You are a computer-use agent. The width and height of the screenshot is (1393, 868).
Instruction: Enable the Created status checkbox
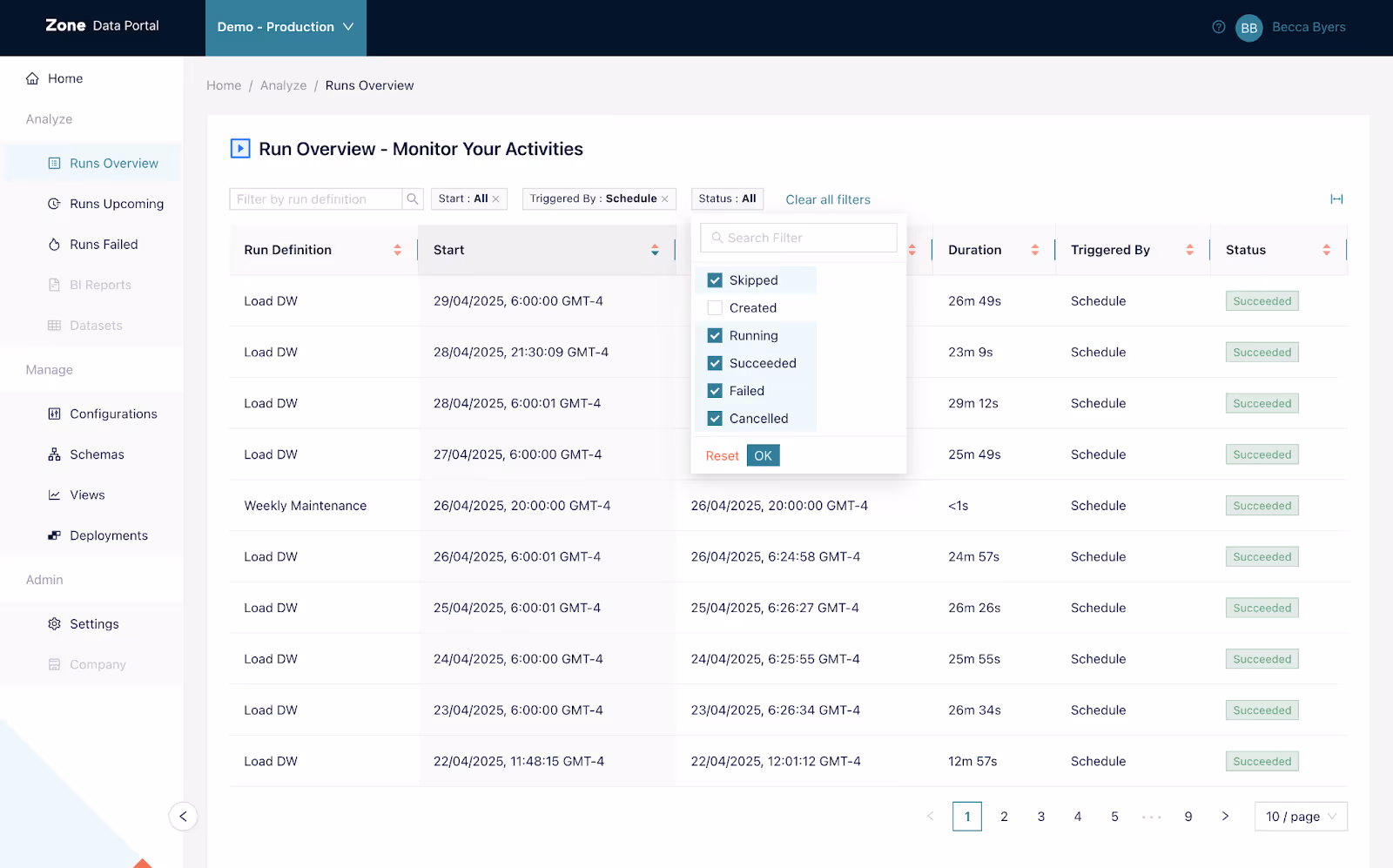714,307
